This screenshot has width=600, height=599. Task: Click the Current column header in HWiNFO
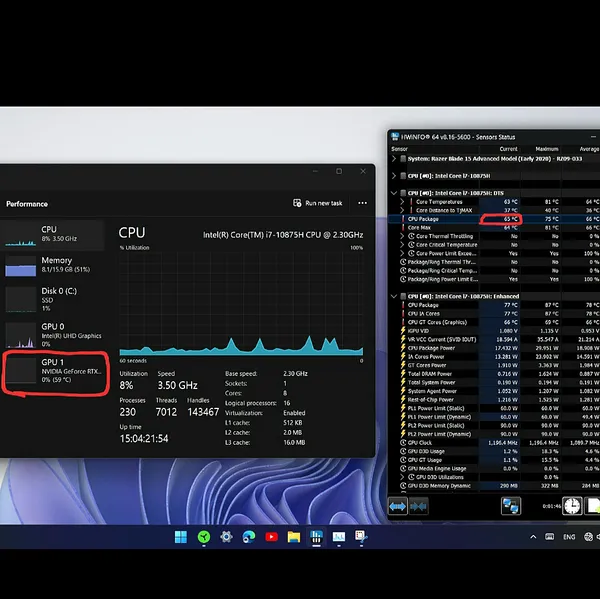point(508,149)
